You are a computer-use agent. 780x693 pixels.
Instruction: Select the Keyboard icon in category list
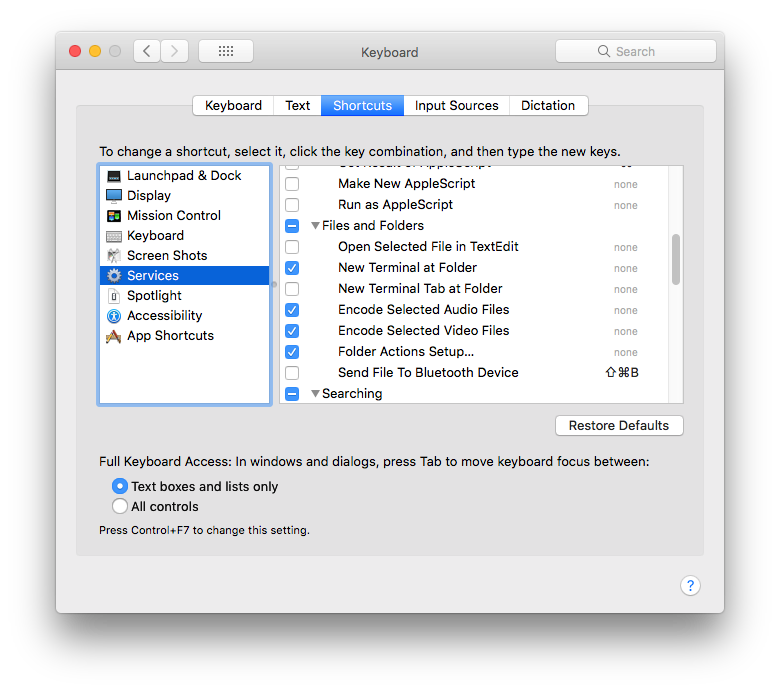pyautogui.click(x=114, y=236)
